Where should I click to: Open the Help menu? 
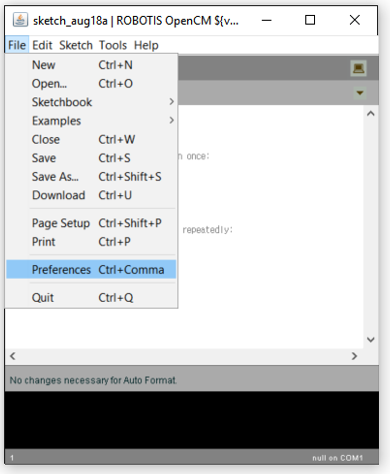[x=146, y=45]
